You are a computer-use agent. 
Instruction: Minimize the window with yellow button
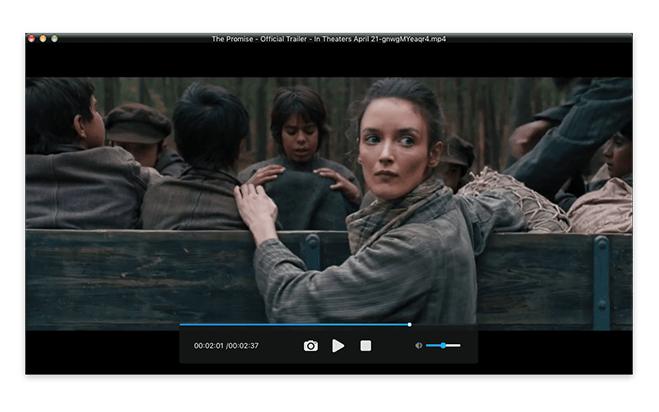click(x=43, y=39)
